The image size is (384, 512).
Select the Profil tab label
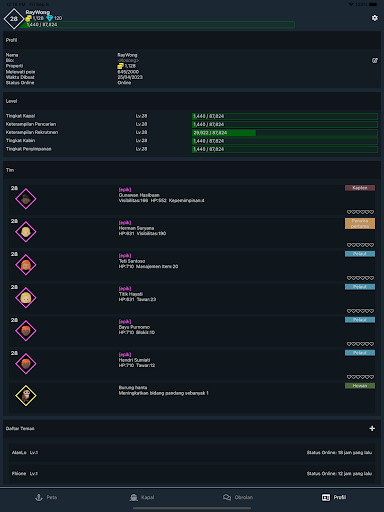tap(340, 497)
